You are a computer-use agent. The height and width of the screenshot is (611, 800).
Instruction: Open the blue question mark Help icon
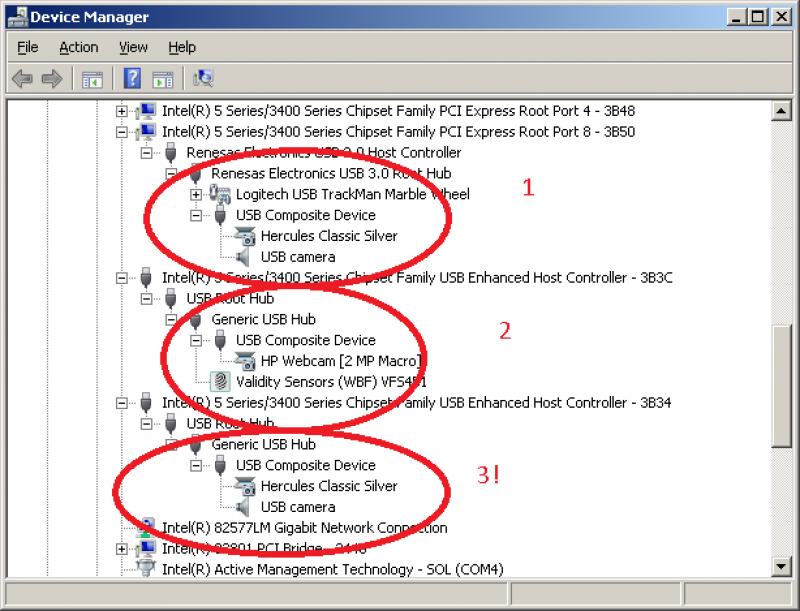click(132, 79)
